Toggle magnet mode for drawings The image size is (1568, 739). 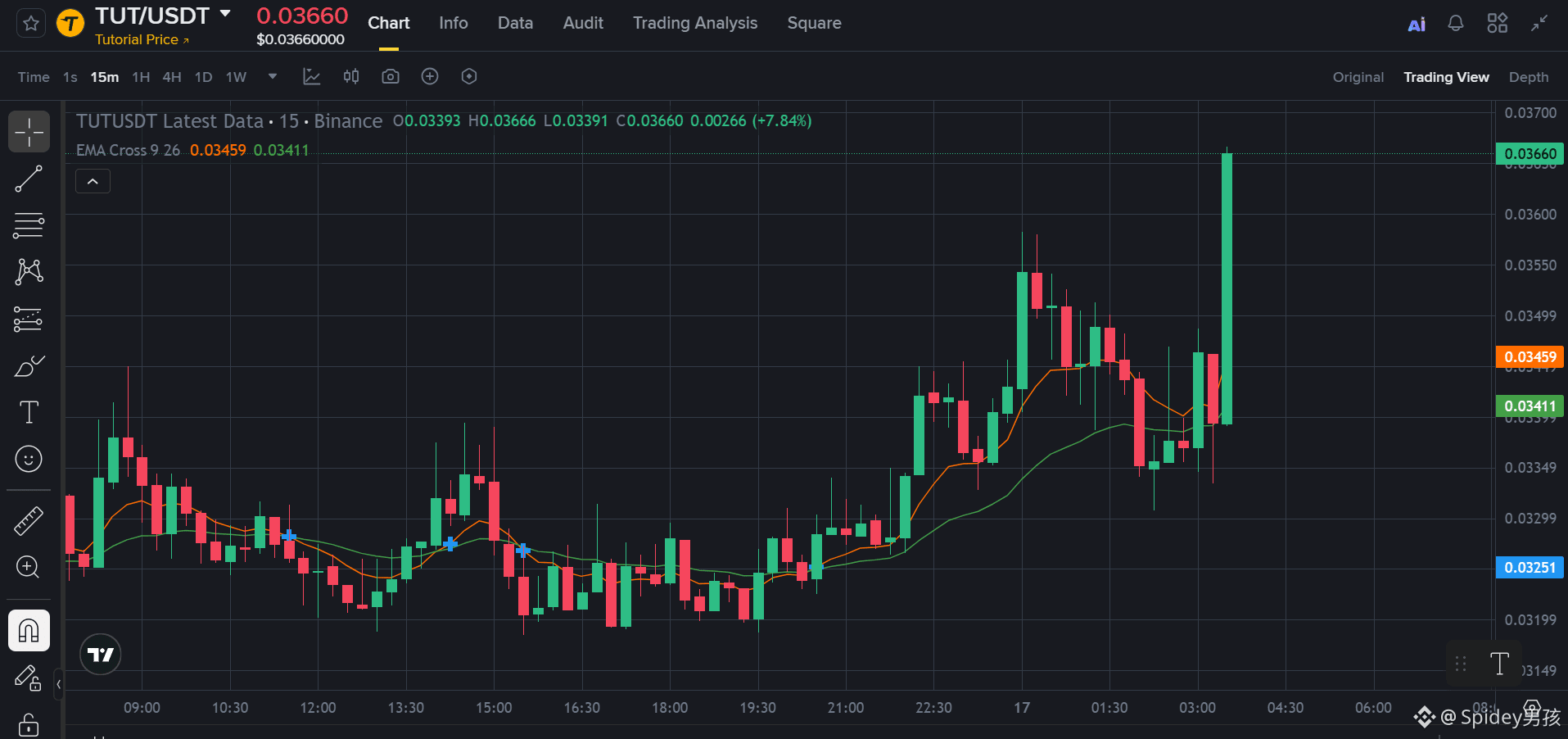tap(29, 631)
